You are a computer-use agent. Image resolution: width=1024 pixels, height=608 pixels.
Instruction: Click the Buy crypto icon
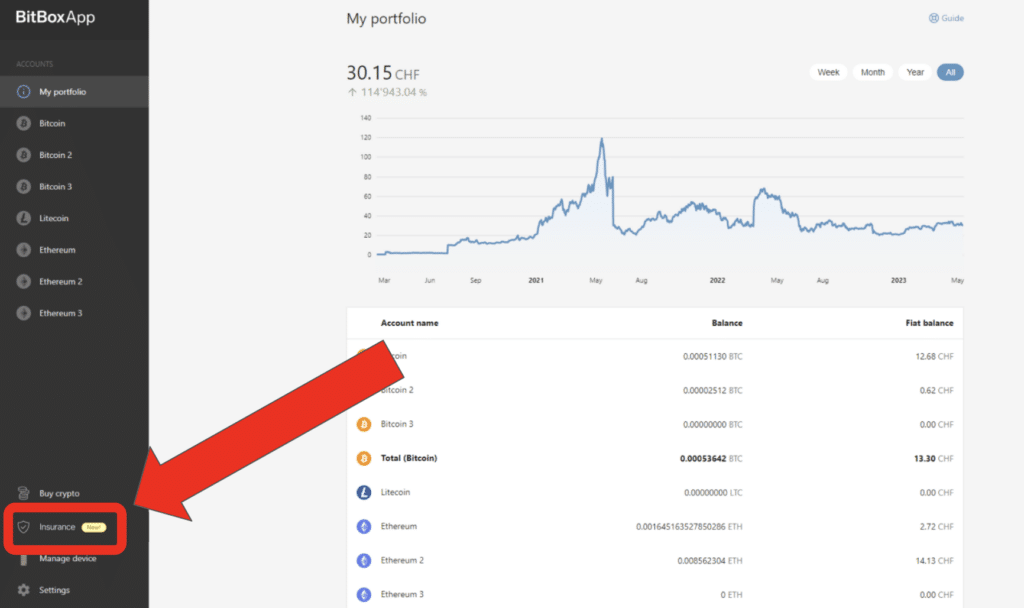(x=24, y=493)
